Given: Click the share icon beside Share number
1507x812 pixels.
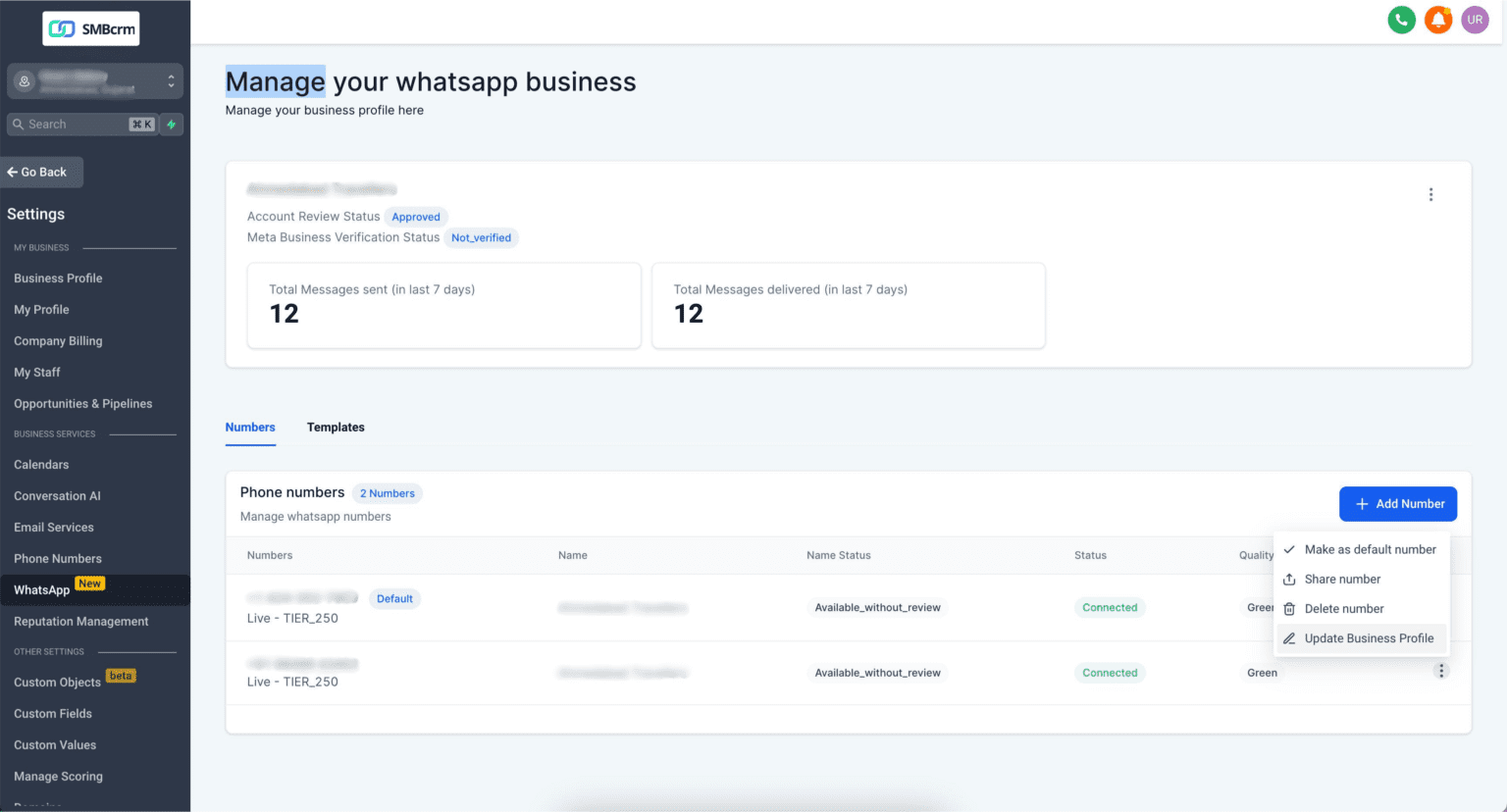Looking at the screenshot, I should pyautogui.click(x=1289, y=580).
